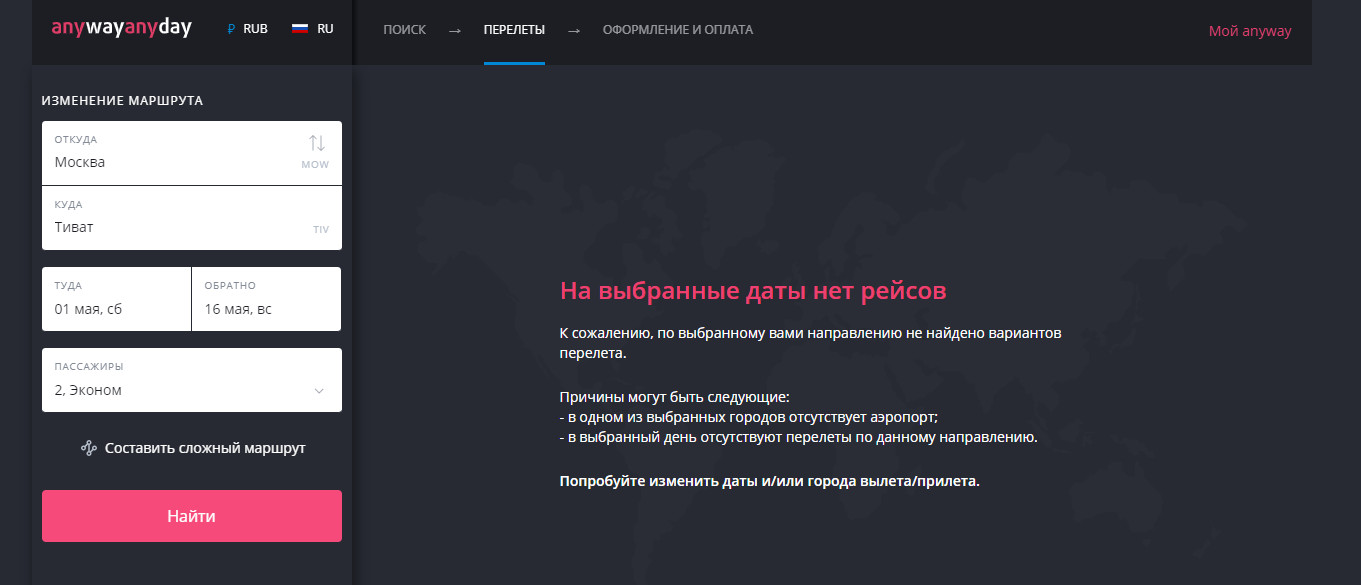The width and height of the screenshot is (1361, 585).
Task: Go to the ПОИСК step
Action: [x=404, y=30]
